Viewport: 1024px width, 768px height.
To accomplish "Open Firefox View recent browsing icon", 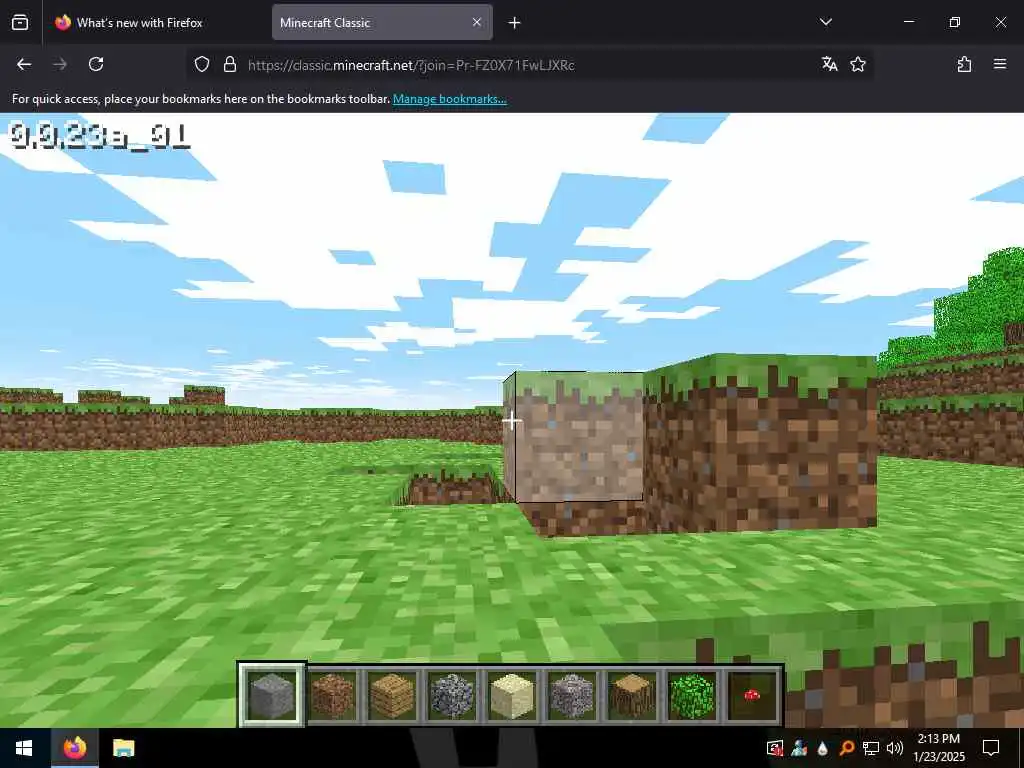I will pos(20,22).
